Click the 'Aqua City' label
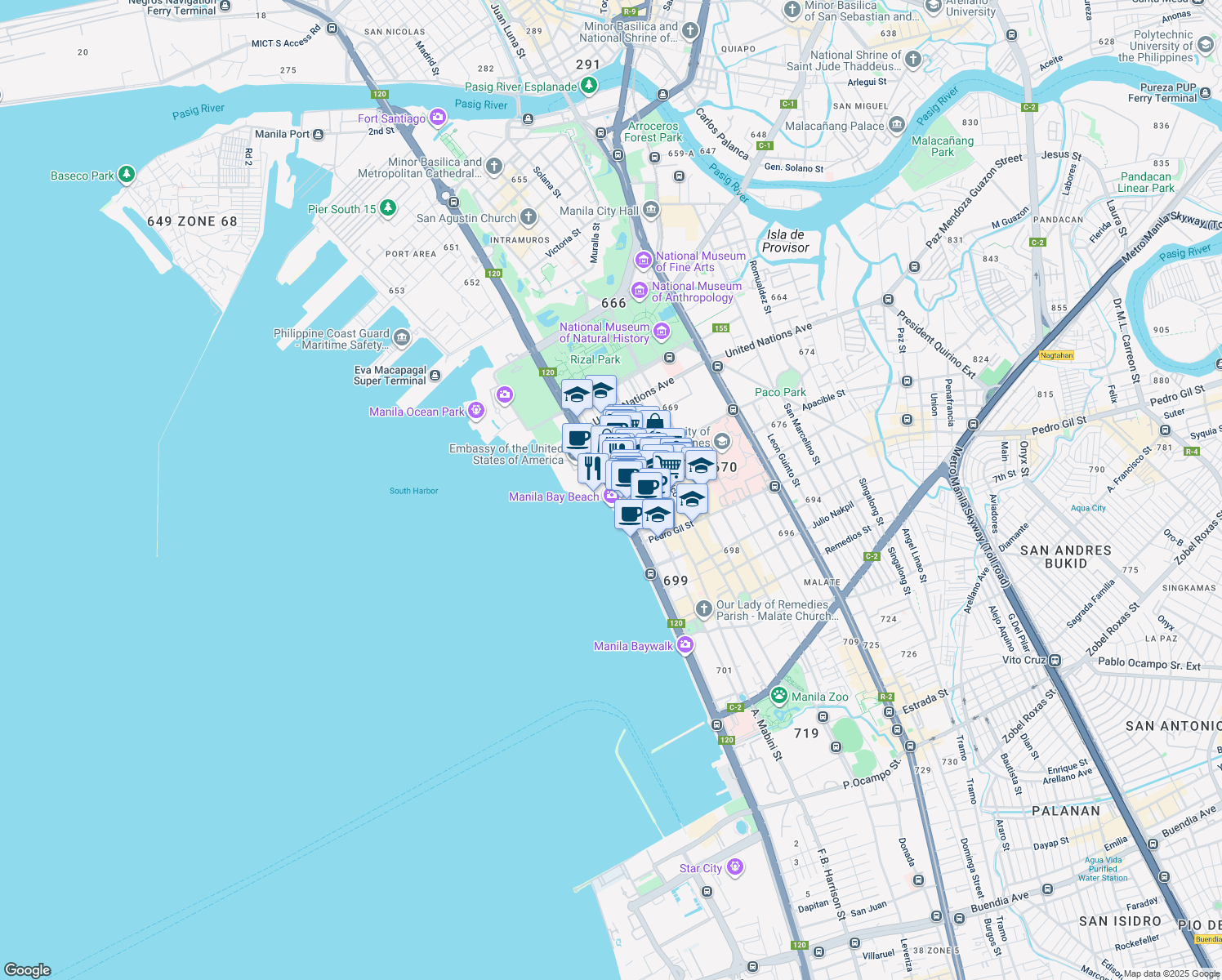Image resolution: width=1222 pixels, height=980 pixels. (x=1088, y=508)
